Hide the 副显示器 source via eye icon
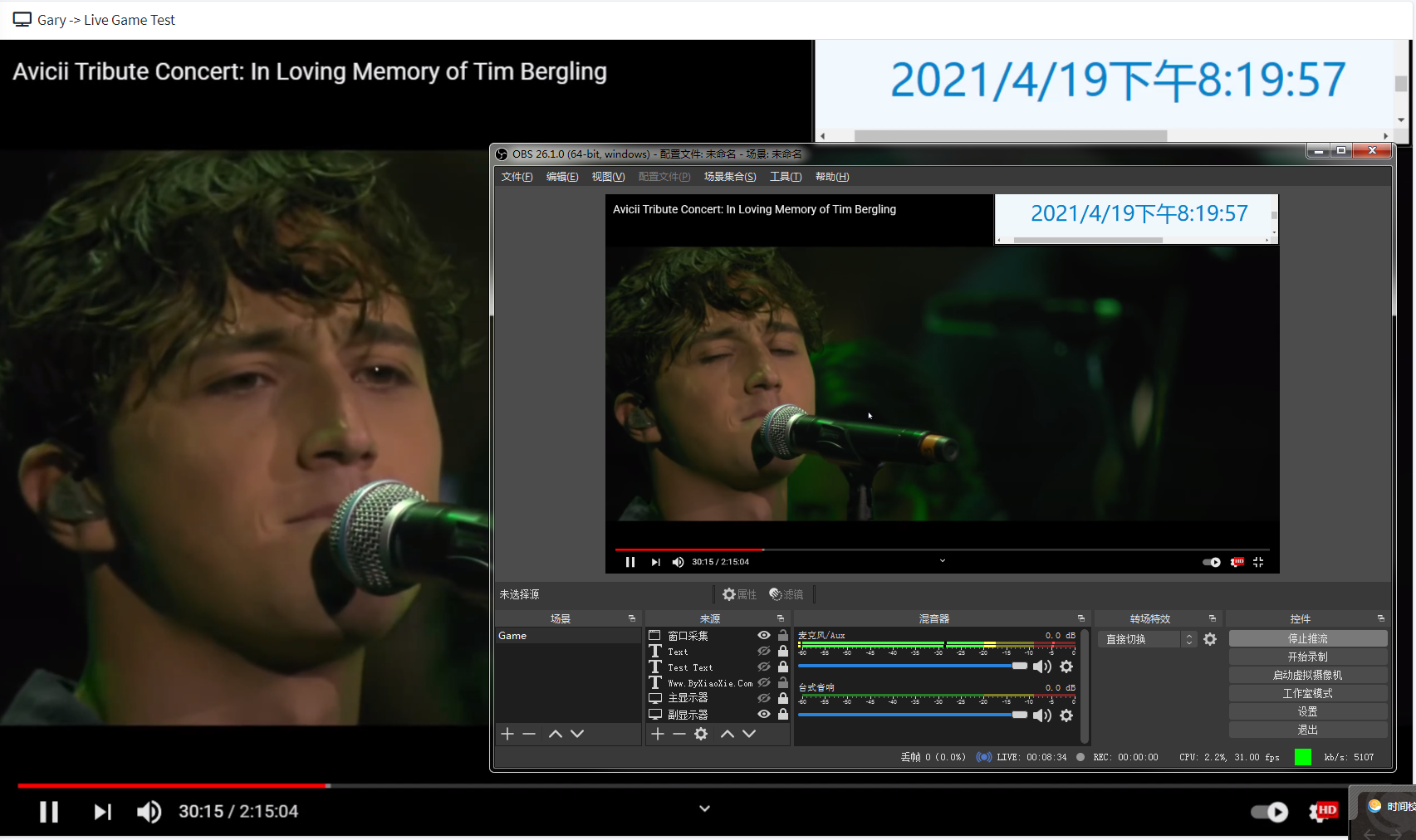 764,714
